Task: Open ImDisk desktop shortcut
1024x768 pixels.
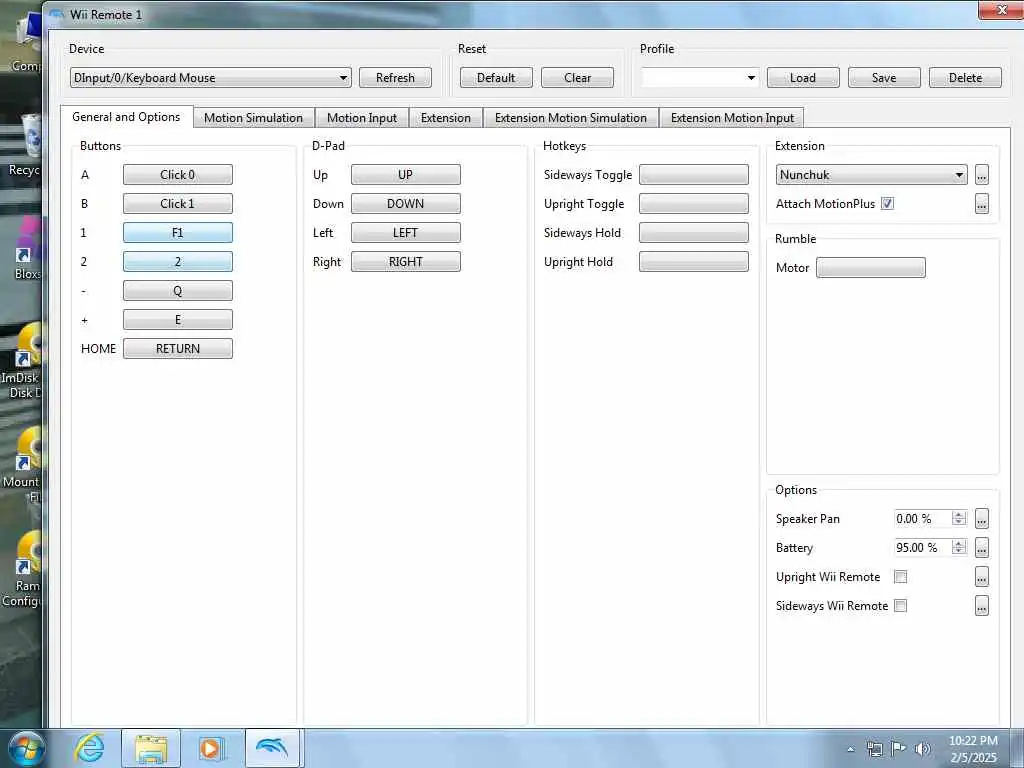Action: (22, 361)
